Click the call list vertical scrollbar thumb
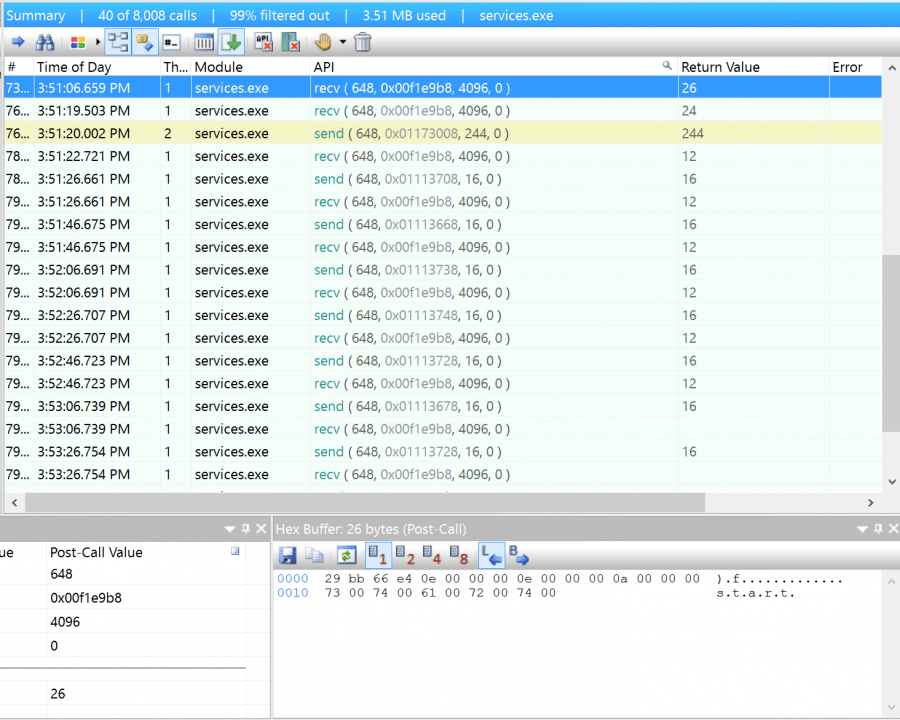This screenshot has height=720, width=900. (891, 343)
